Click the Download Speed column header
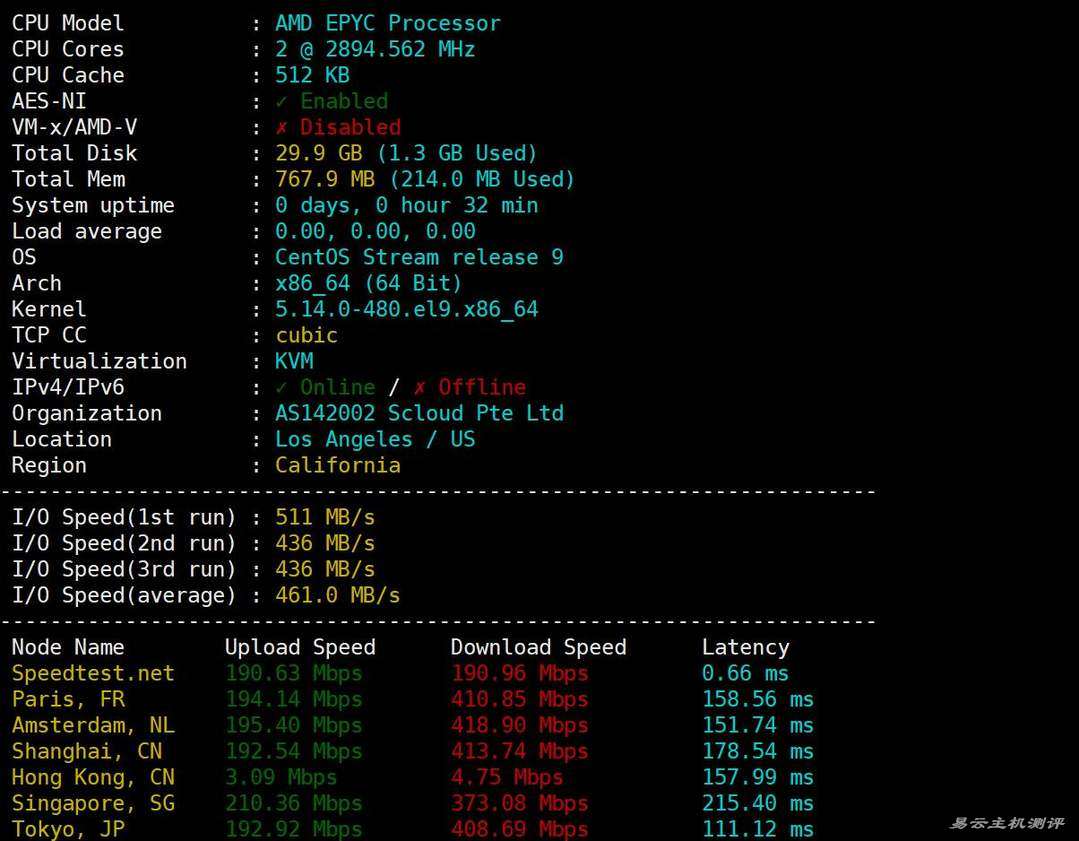 (x=538, y=647)
